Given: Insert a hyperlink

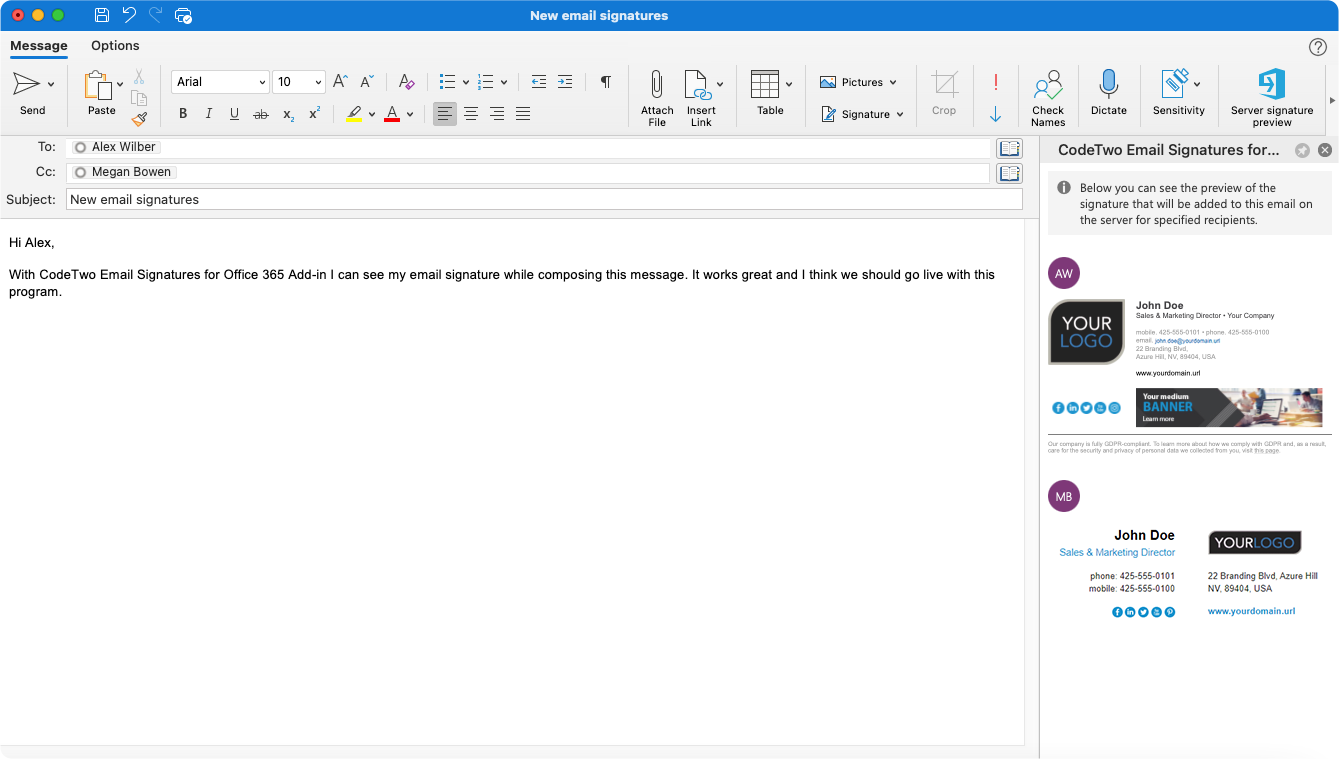Looking at the screenshot, I should 702,95.
